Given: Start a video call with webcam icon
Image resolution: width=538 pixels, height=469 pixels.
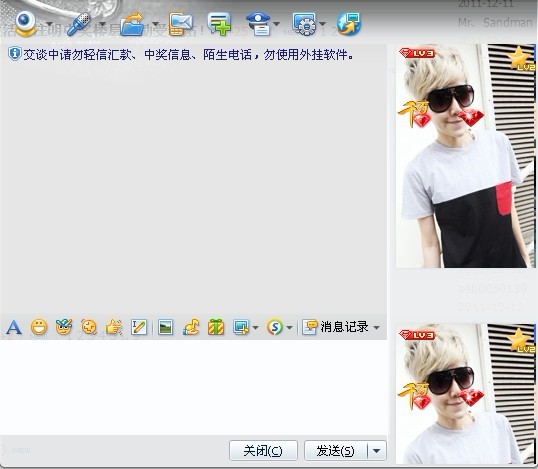Looking at the screenshot, I should pyautogui.click(x=25, y=23).
